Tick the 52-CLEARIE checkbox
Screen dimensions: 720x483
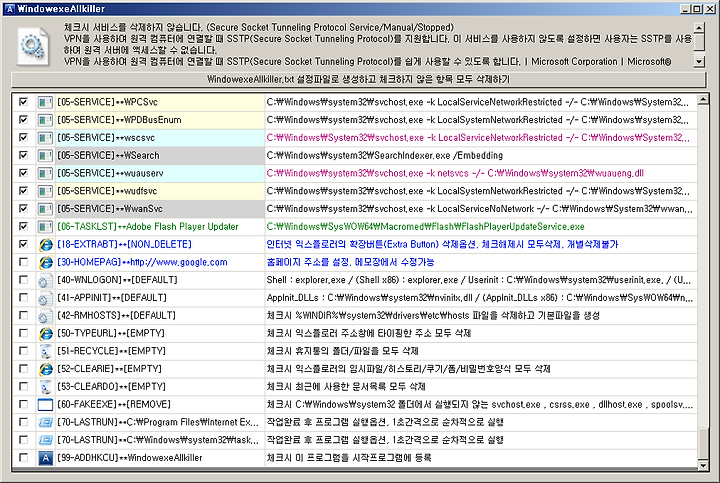click(x=23, y=369)
